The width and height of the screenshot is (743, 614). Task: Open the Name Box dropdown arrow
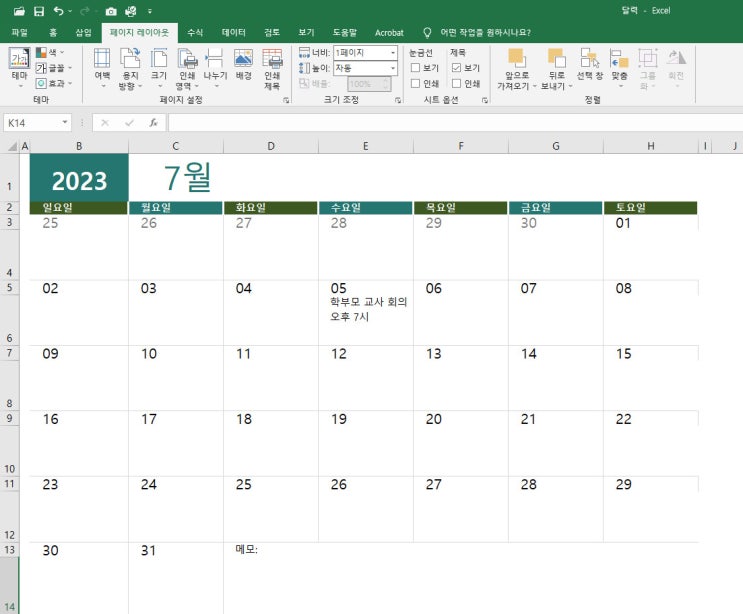pyautogui.click(x=65, y=123)
